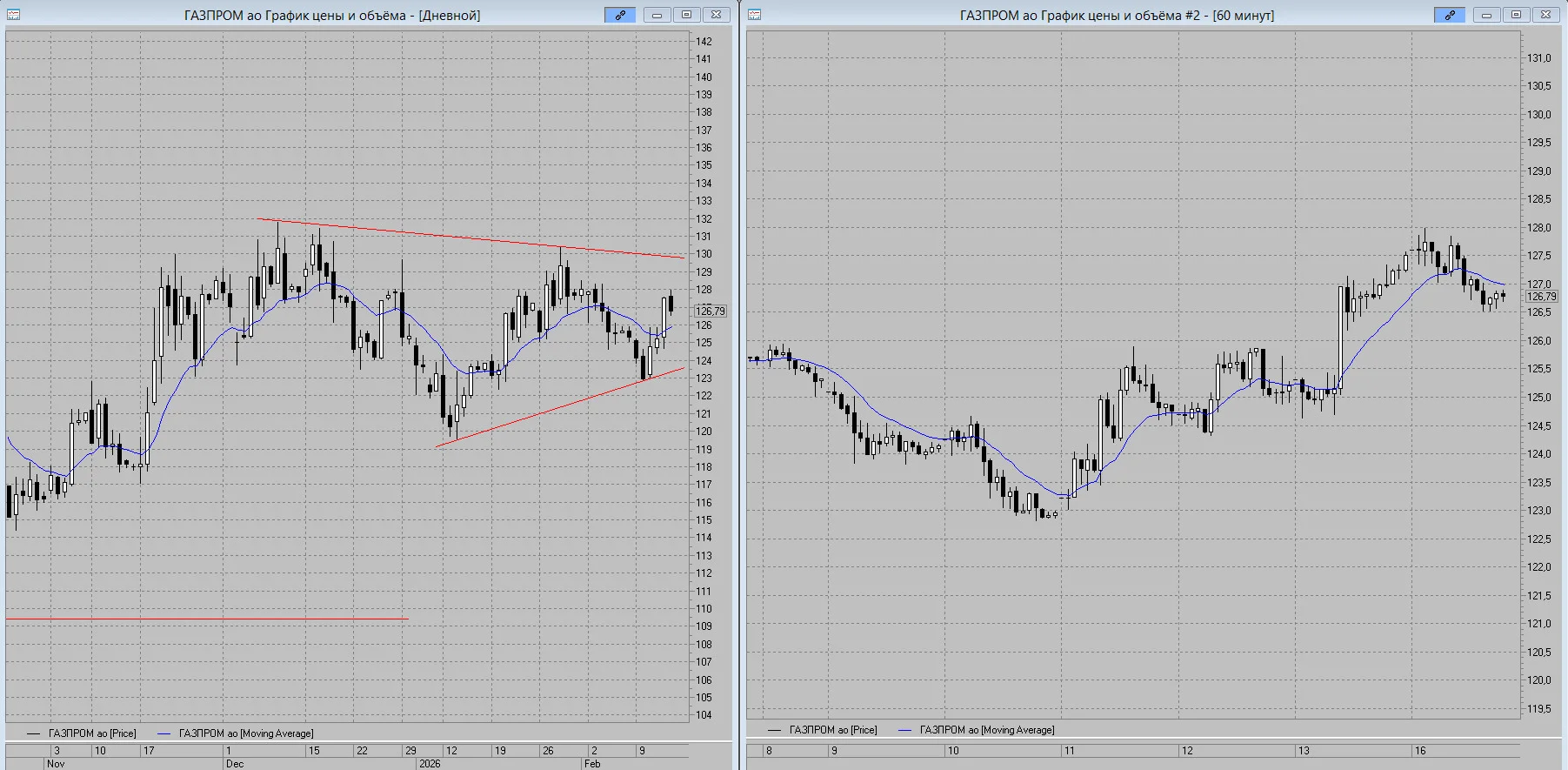Viewport: 1568px width, 770px height.
Task: Close the 60-minute chart window
Action: [1545, 15]
